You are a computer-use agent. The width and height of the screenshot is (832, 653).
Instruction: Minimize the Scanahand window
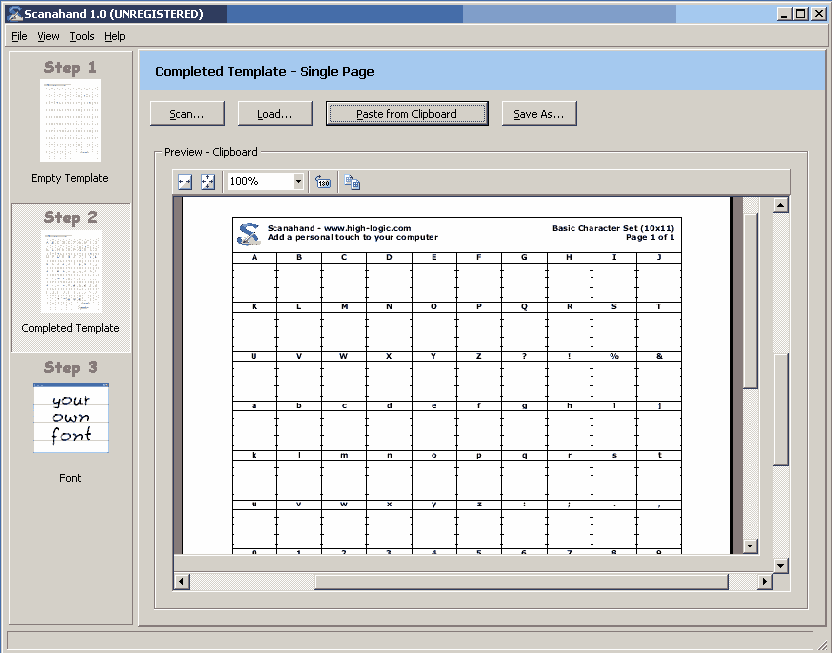point(784,14)
